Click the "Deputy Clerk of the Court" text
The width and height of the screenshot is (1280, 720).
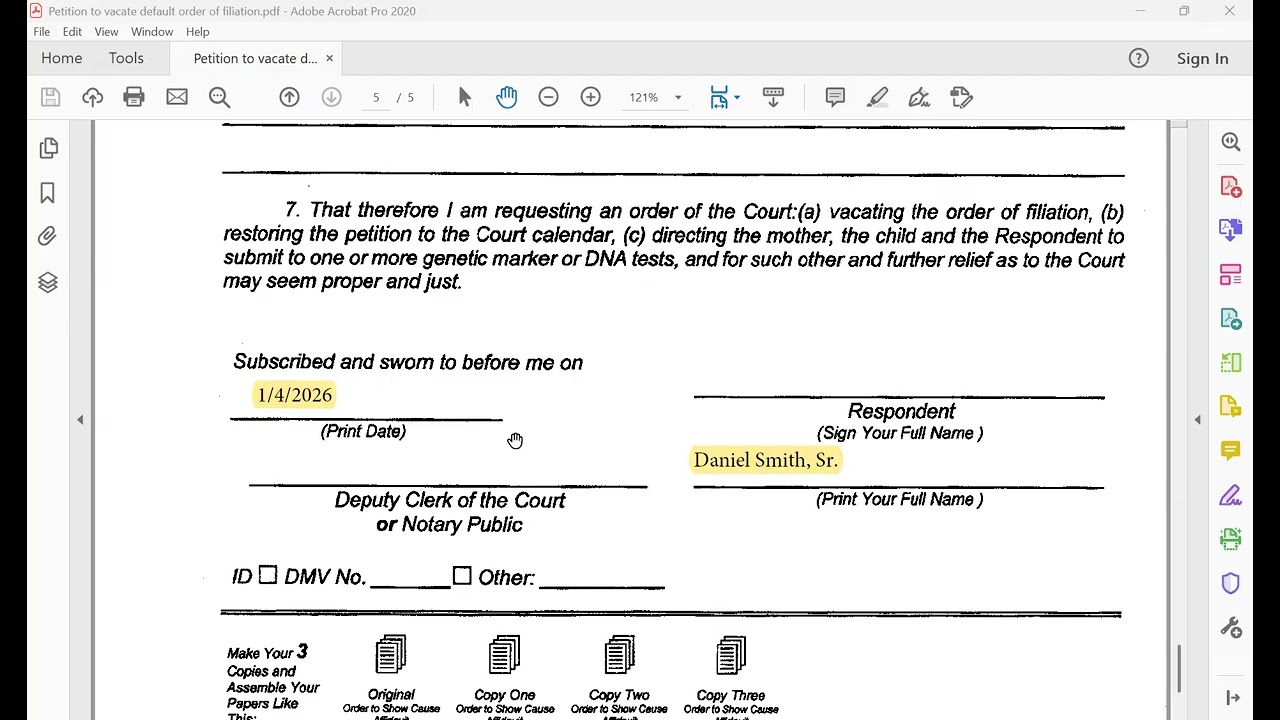point(450,500)
